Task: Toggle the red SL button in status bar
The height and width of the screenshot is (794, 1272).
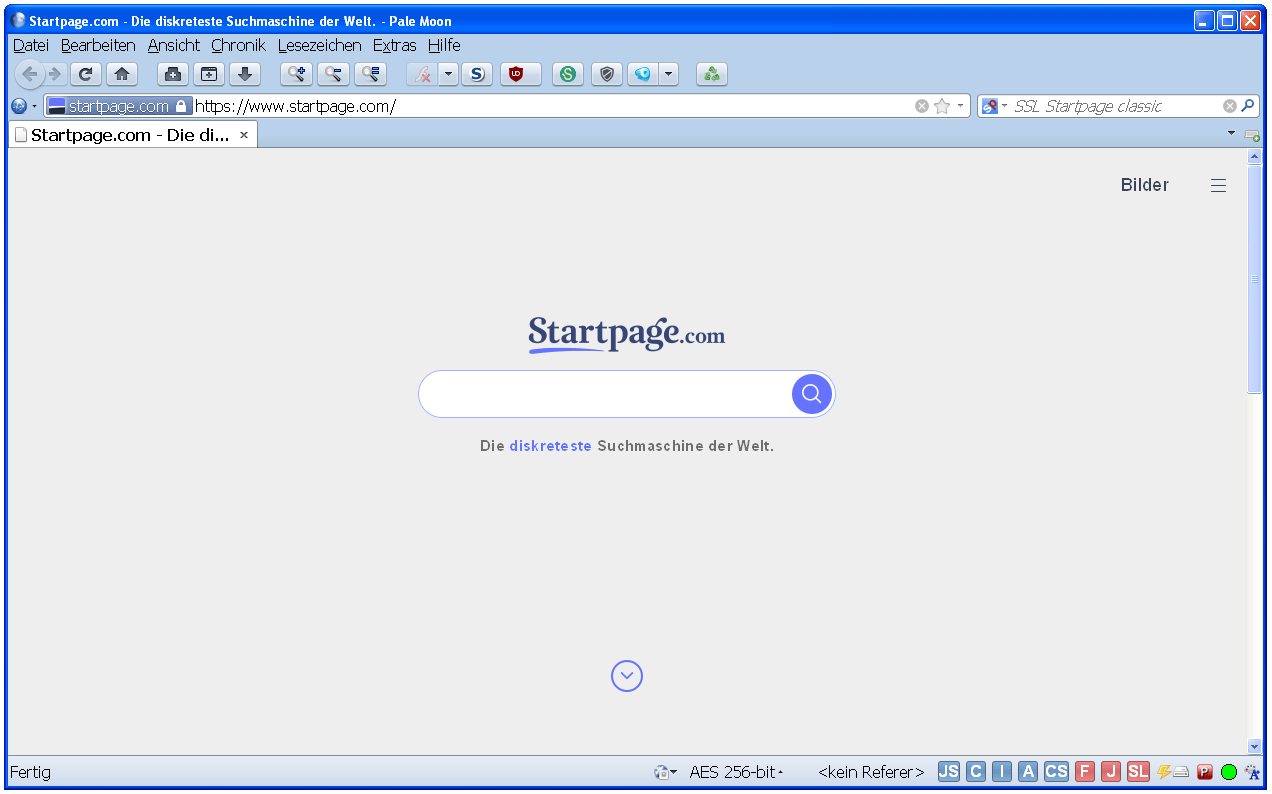Action: [1138, 772]
